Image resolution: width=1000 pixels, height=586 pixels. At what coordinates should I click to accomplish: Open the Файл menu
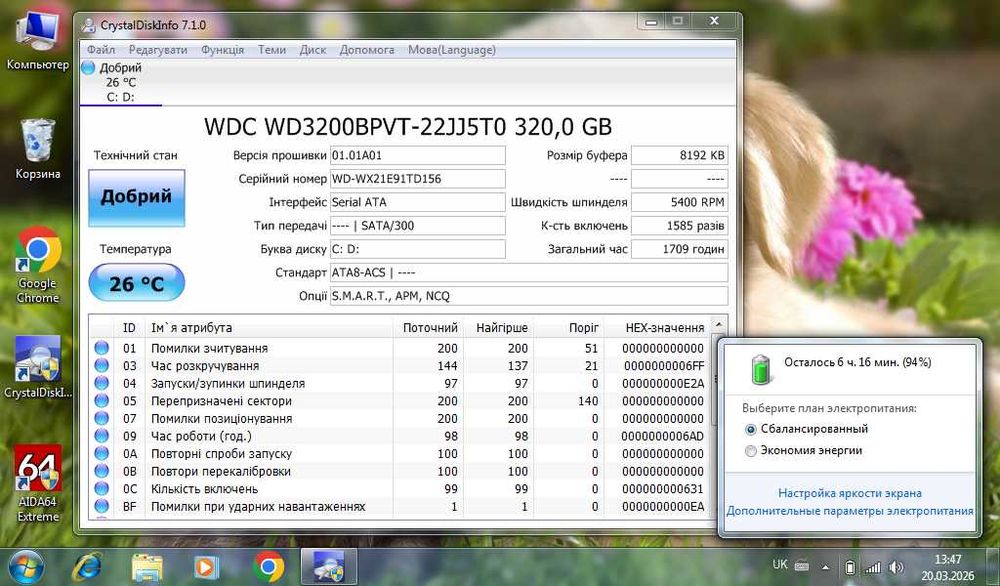101,50
